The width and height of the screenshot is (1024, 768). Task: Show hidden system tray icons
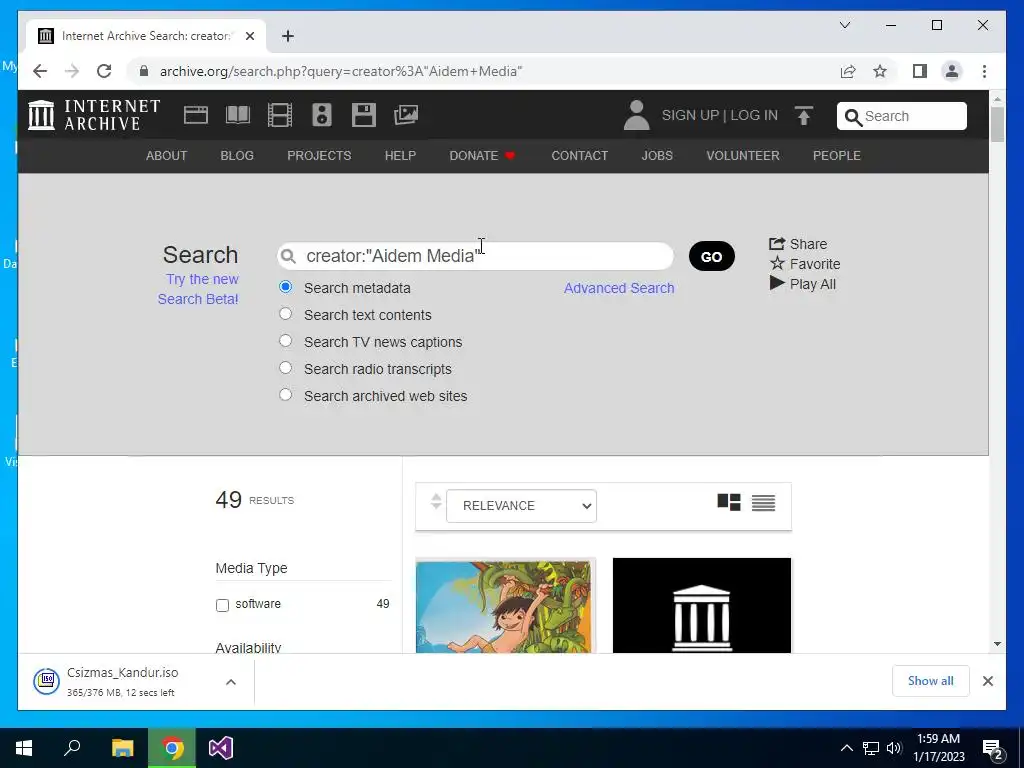[846, 748]
